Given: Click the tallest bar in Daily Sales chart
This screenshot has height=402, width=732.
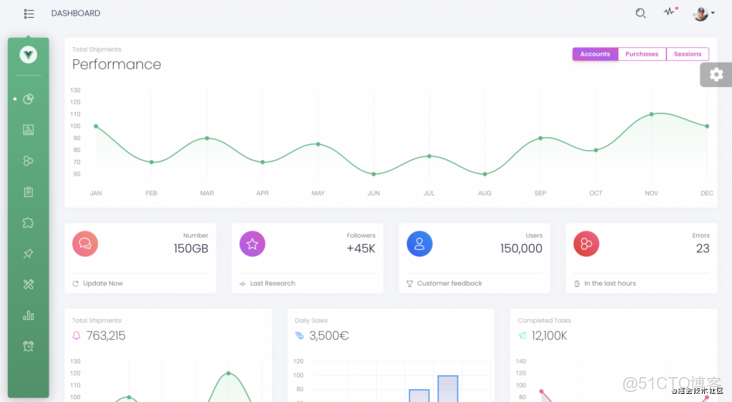Looking at the screenshot, I should pyautogui.click(x=448, y=388).
